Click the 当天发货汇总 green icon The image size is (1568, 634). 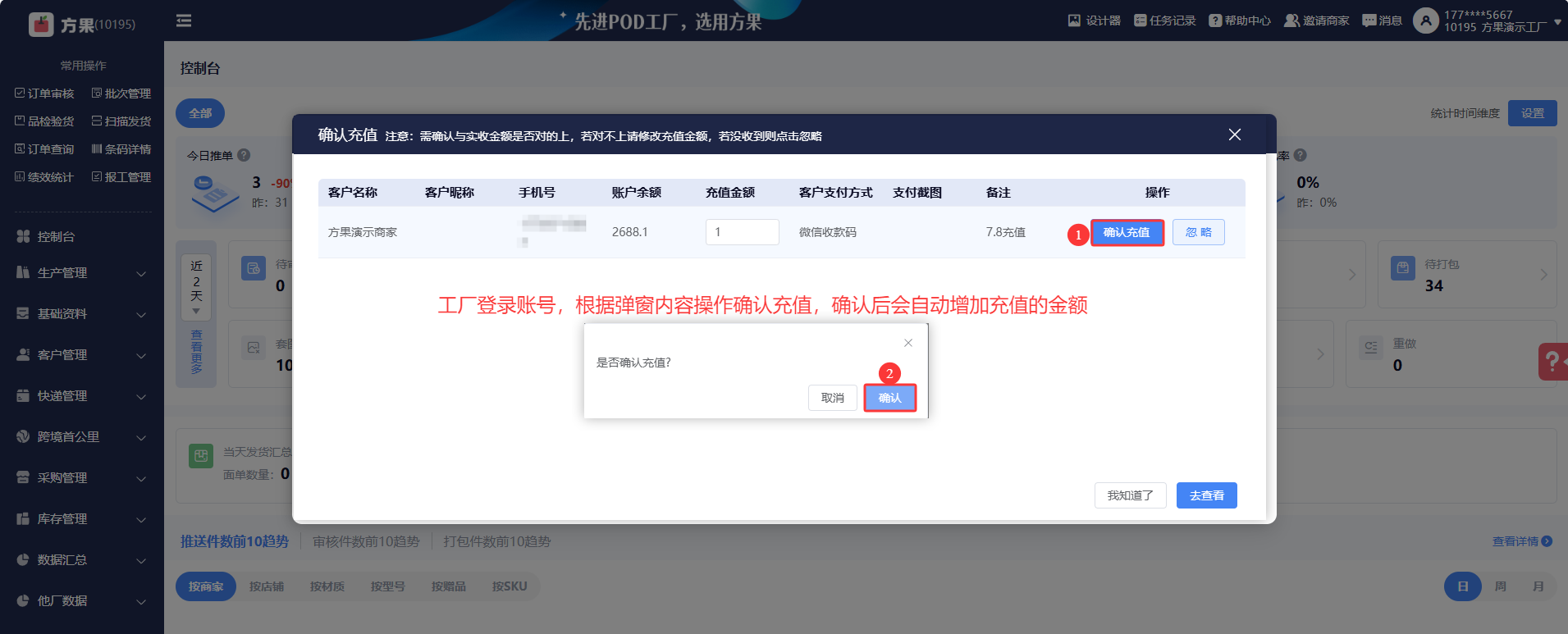201,456
